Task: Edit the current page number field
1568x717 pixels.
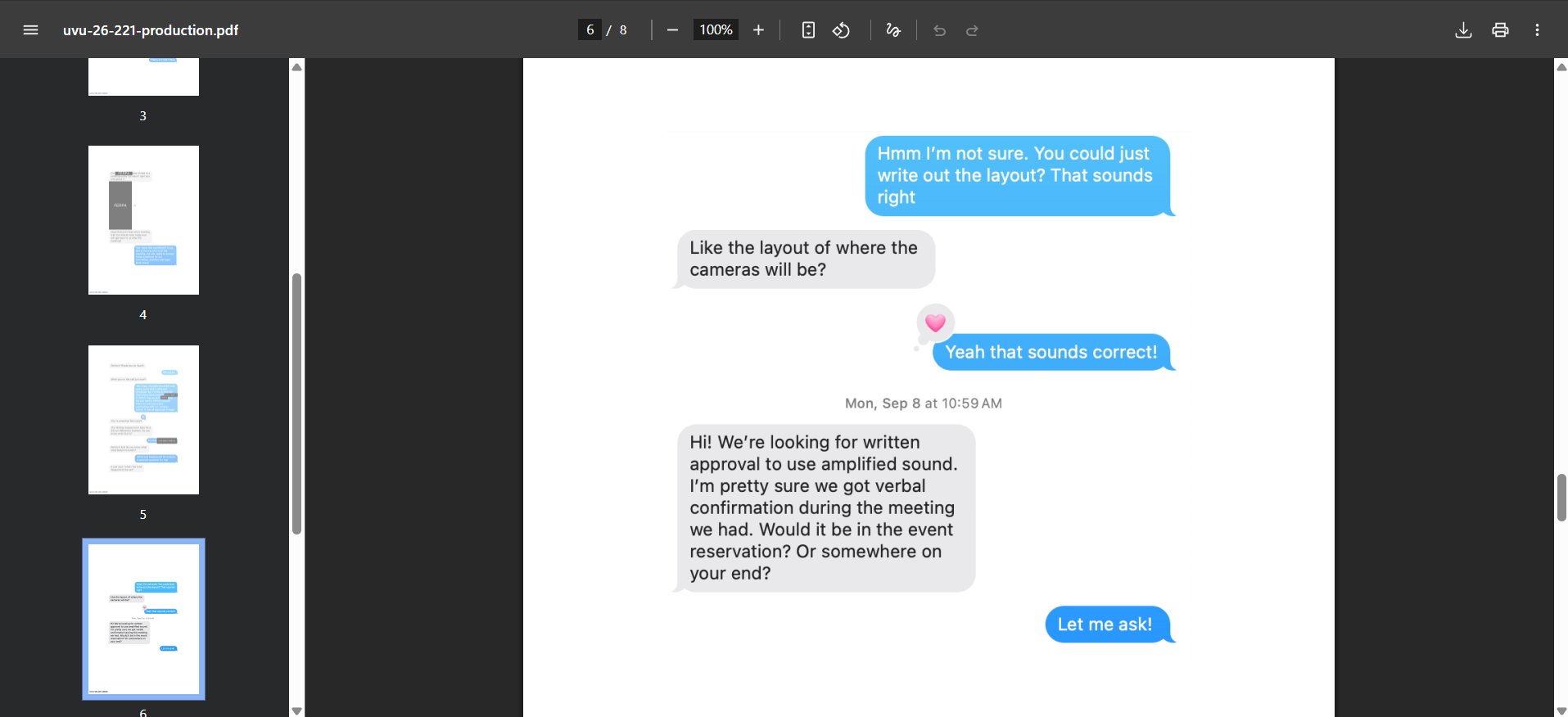Action: tap(590, 30)
